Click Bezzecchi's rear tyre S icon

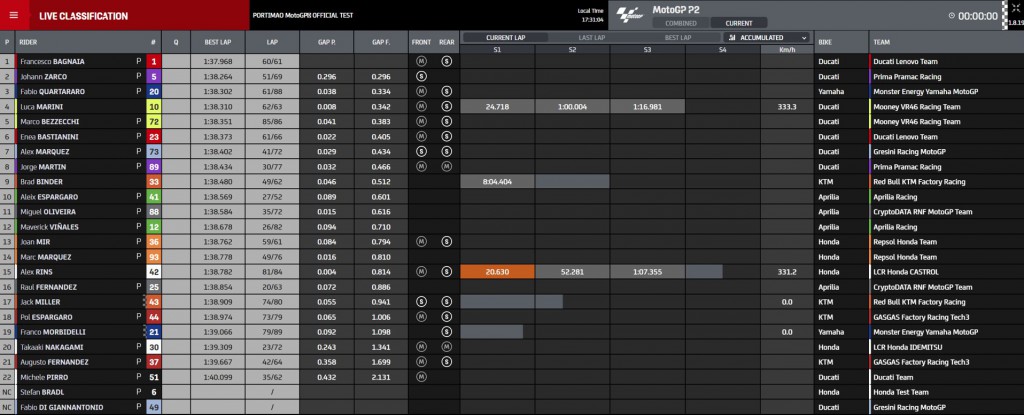pyautogui.click(x=447, y=122)
